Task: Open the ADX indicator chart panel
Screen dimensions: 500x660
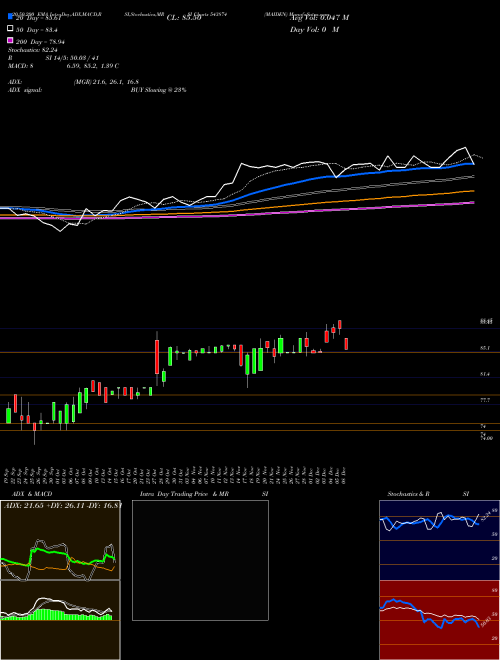Action: (x=60, y=540)
